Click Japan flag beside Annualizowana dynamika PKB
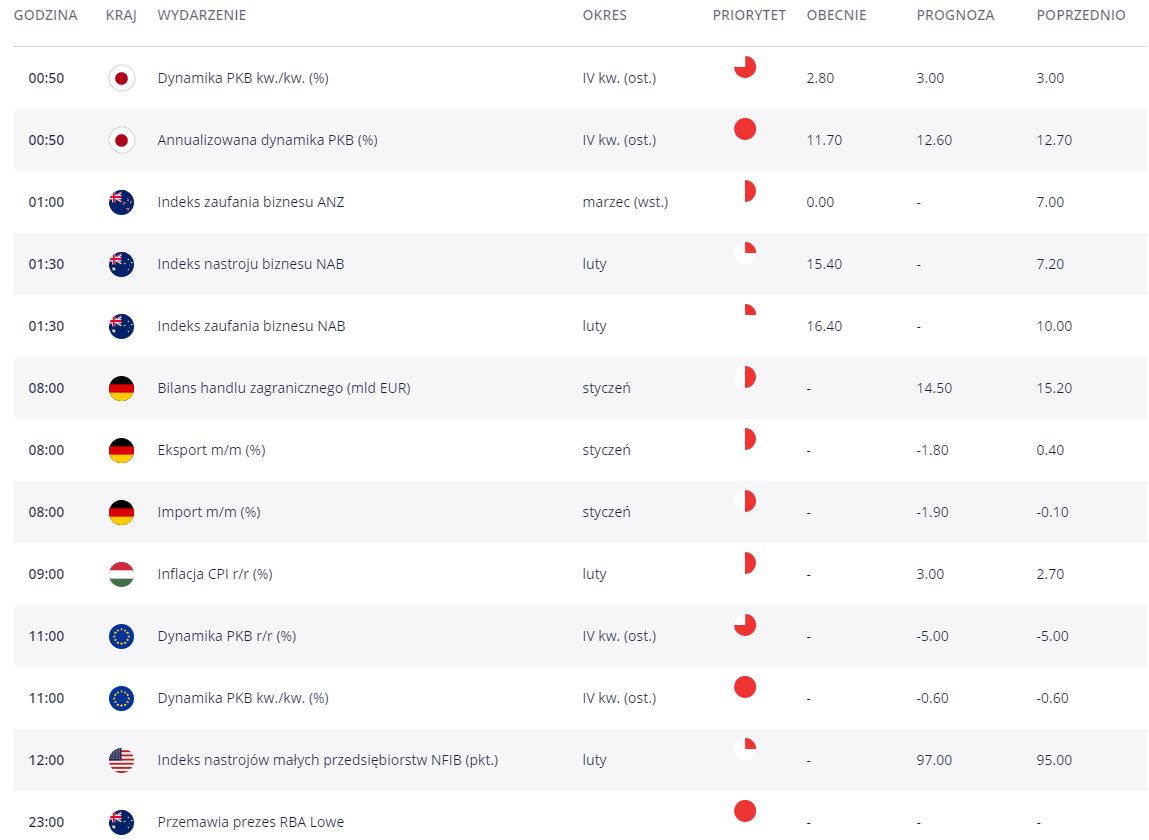This screenshot has height=840, width=1149. 121,140
